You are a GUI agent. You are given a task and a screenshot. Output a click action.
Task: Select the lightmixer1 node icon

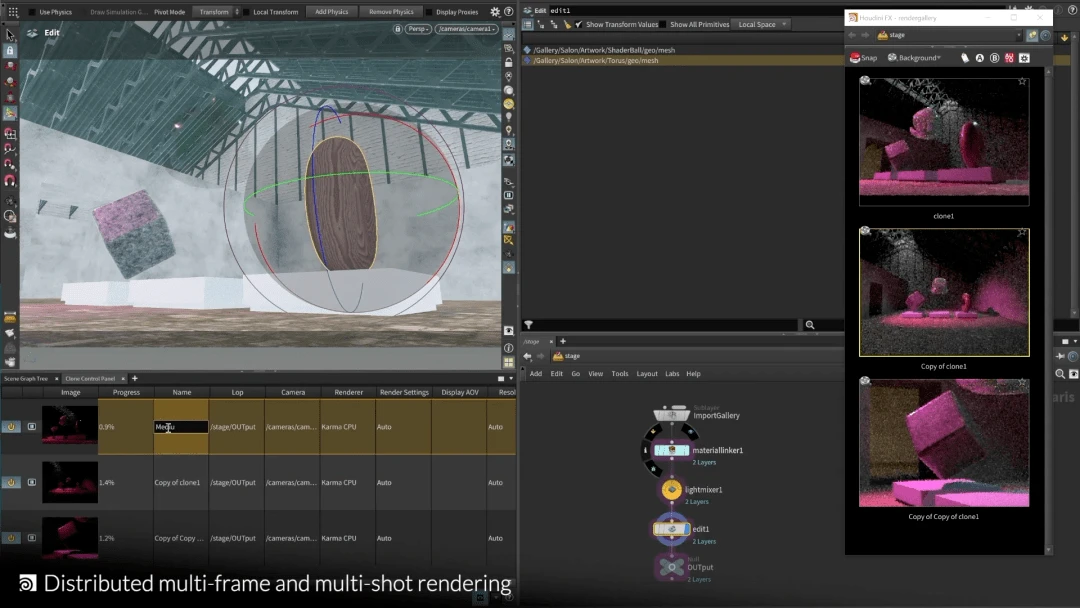(x=671, y=490)
